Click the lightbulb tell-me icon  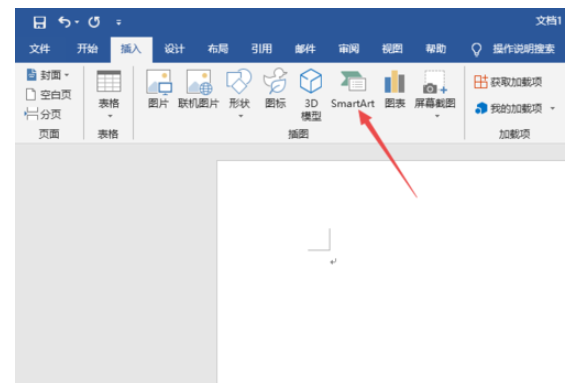pos(476,49)
